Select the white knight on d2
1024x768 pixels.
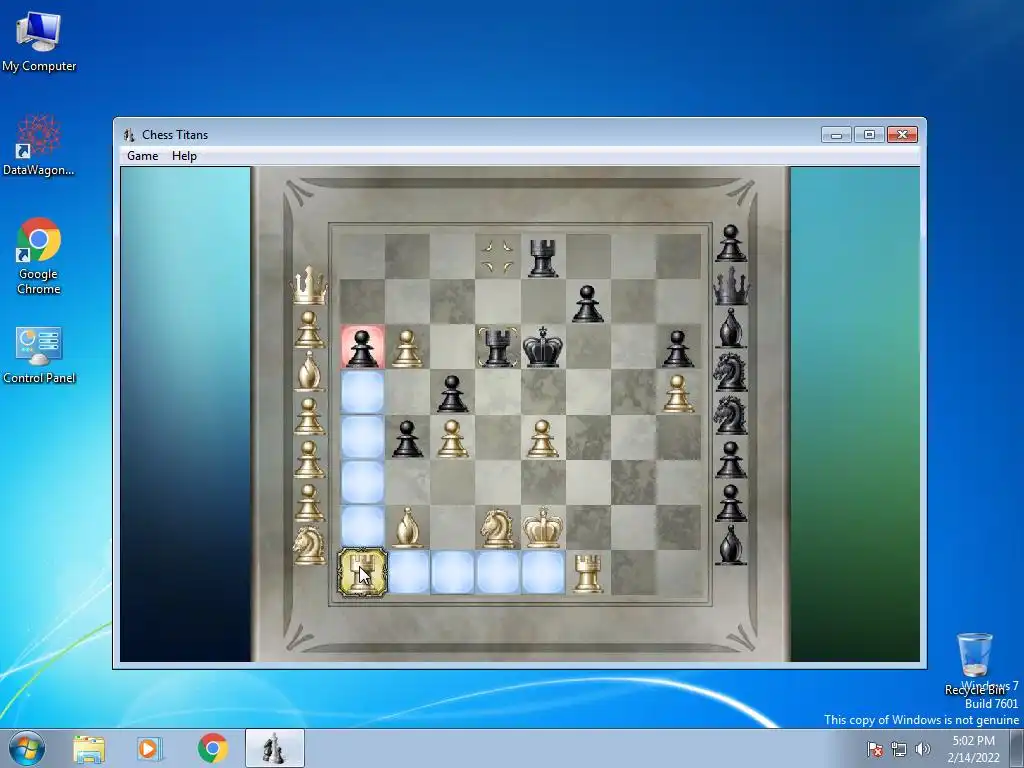pos(498,528)
